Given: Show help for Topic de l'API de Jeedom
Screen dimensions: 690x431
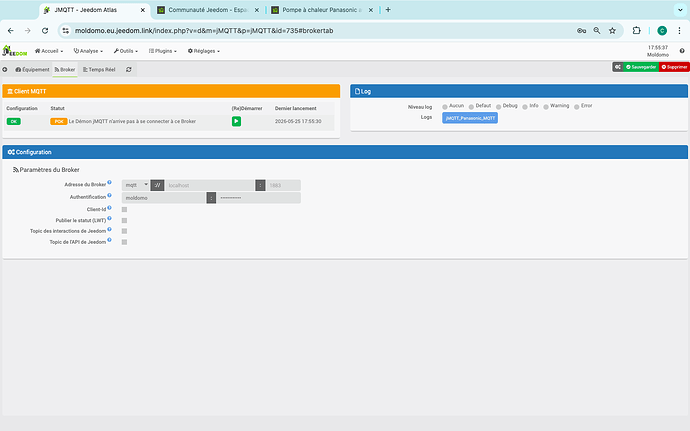Looking at the screenshot, I should click(110, 240).
